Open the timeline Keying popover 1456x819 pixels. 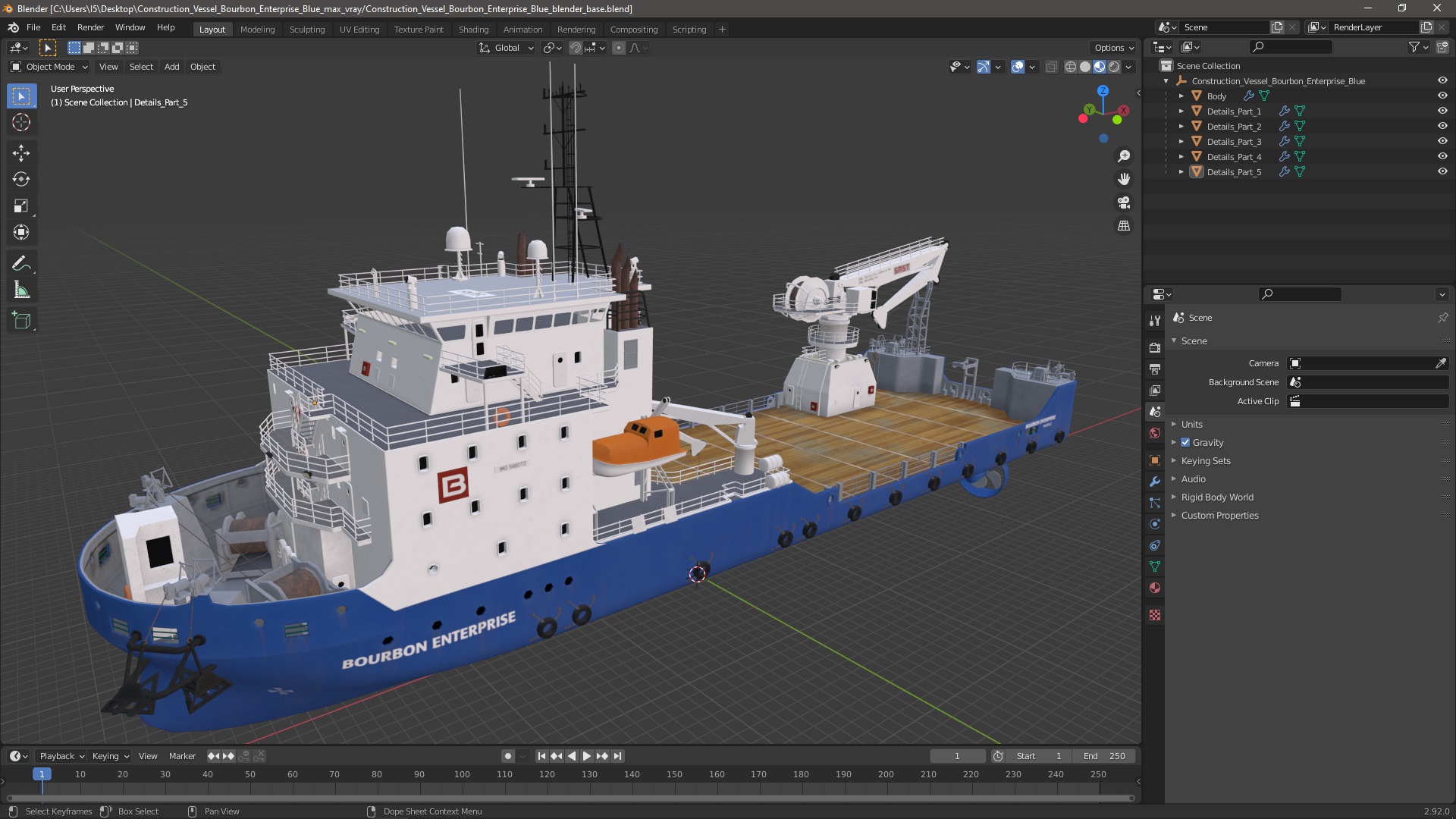(x=111, y=756)
